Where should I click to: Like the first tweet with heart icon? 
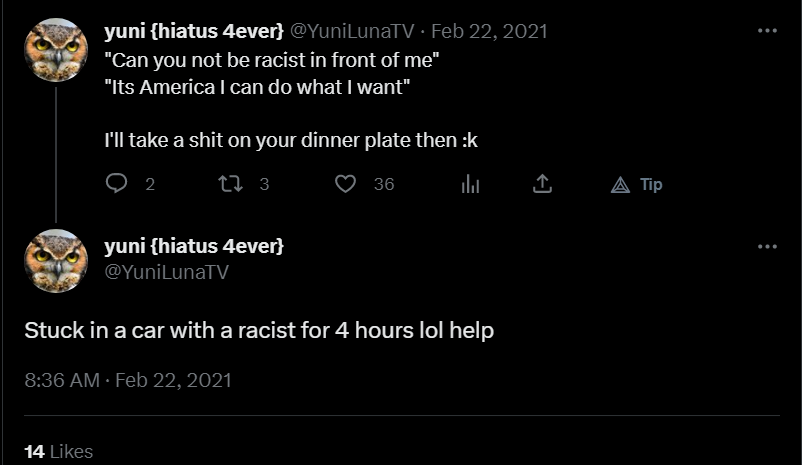[345, 184]
